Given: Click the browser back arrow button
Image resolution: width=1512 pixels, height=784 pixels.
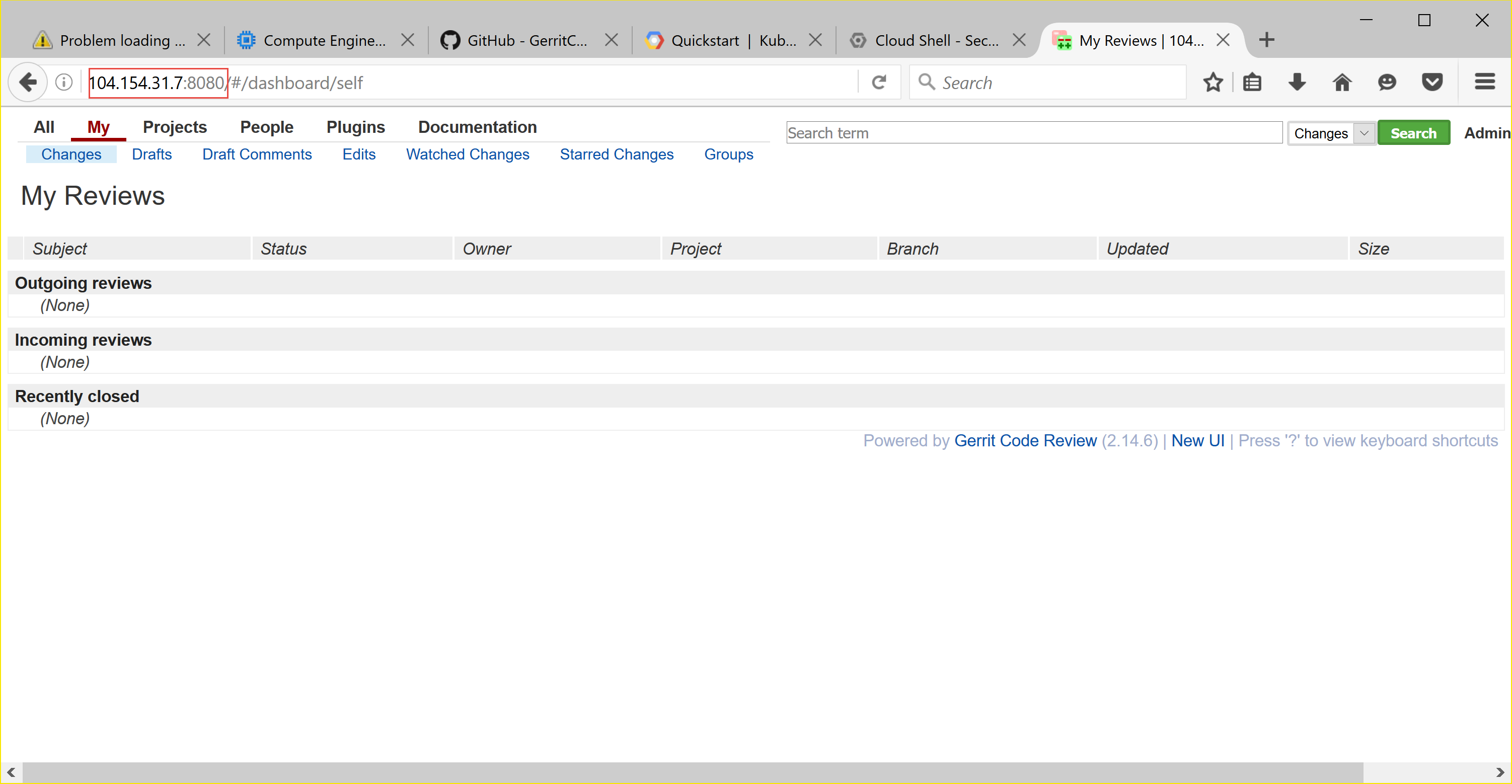Looking at the screenshot, I should 28,82.
